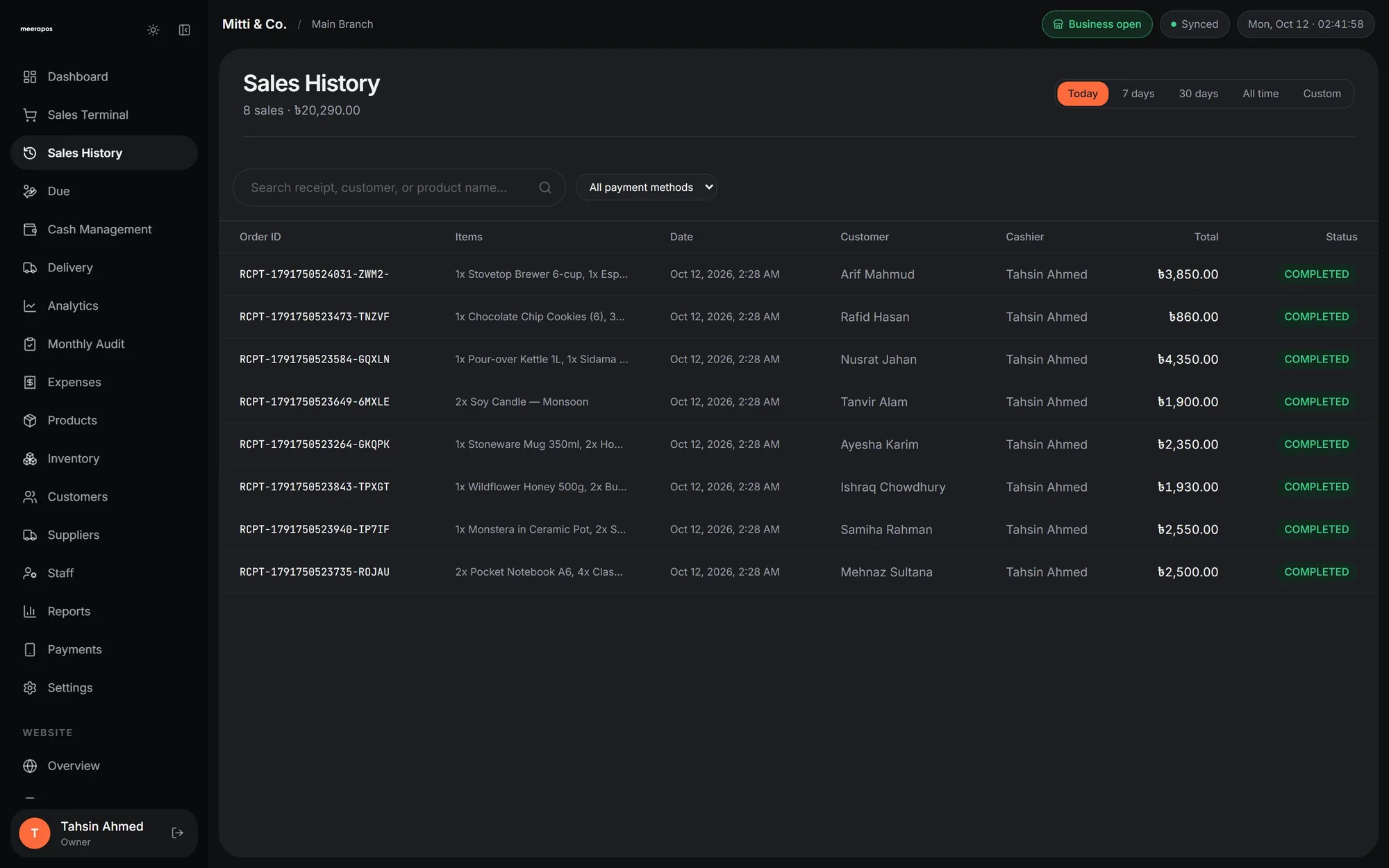The width and height of the screenshot is (1389, 868).
Task: Open Monthly Audit clipboard icon
Action: [30, 344]
